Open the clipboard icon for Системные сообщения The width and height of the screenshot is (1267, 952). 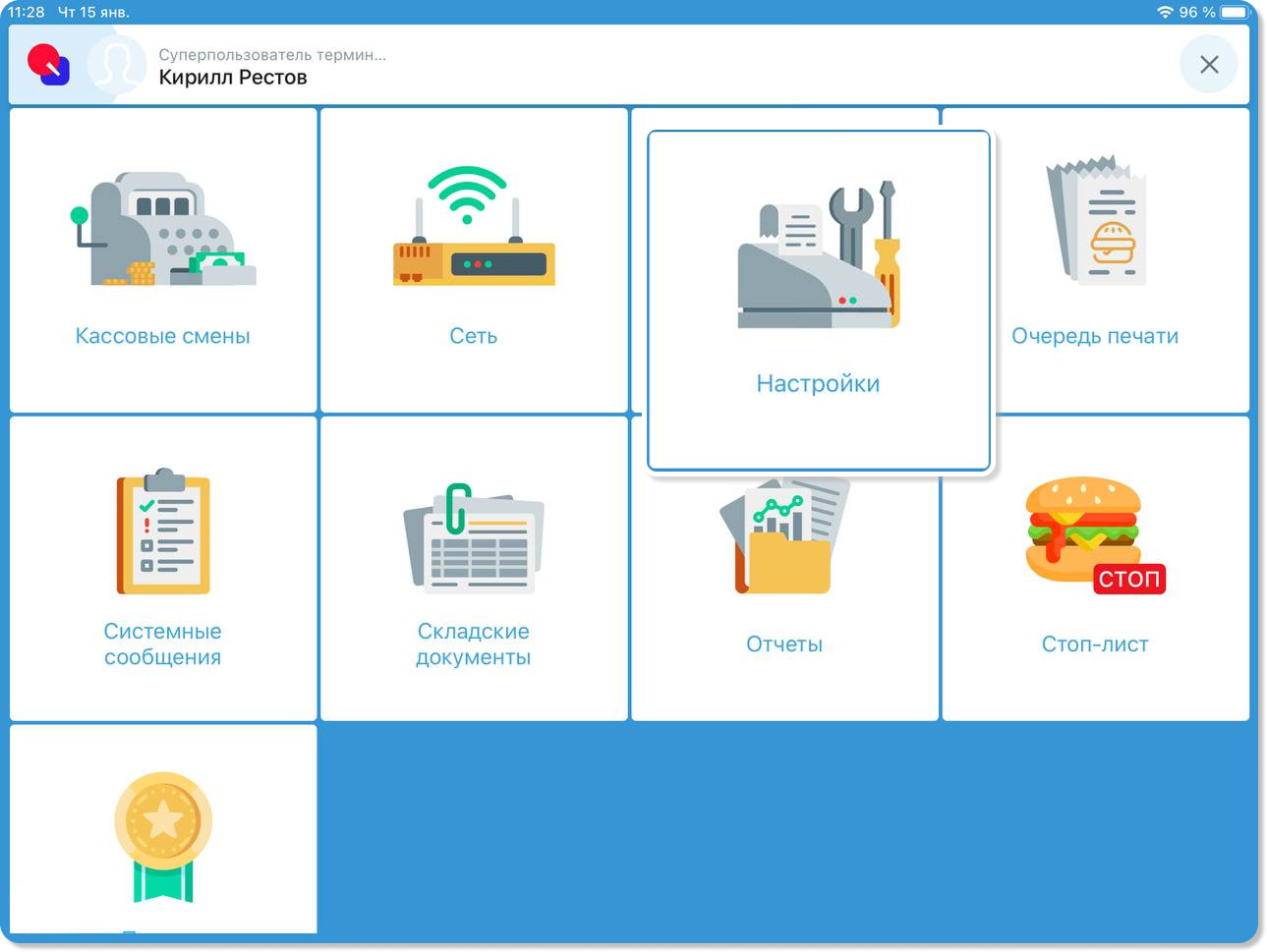163,532
